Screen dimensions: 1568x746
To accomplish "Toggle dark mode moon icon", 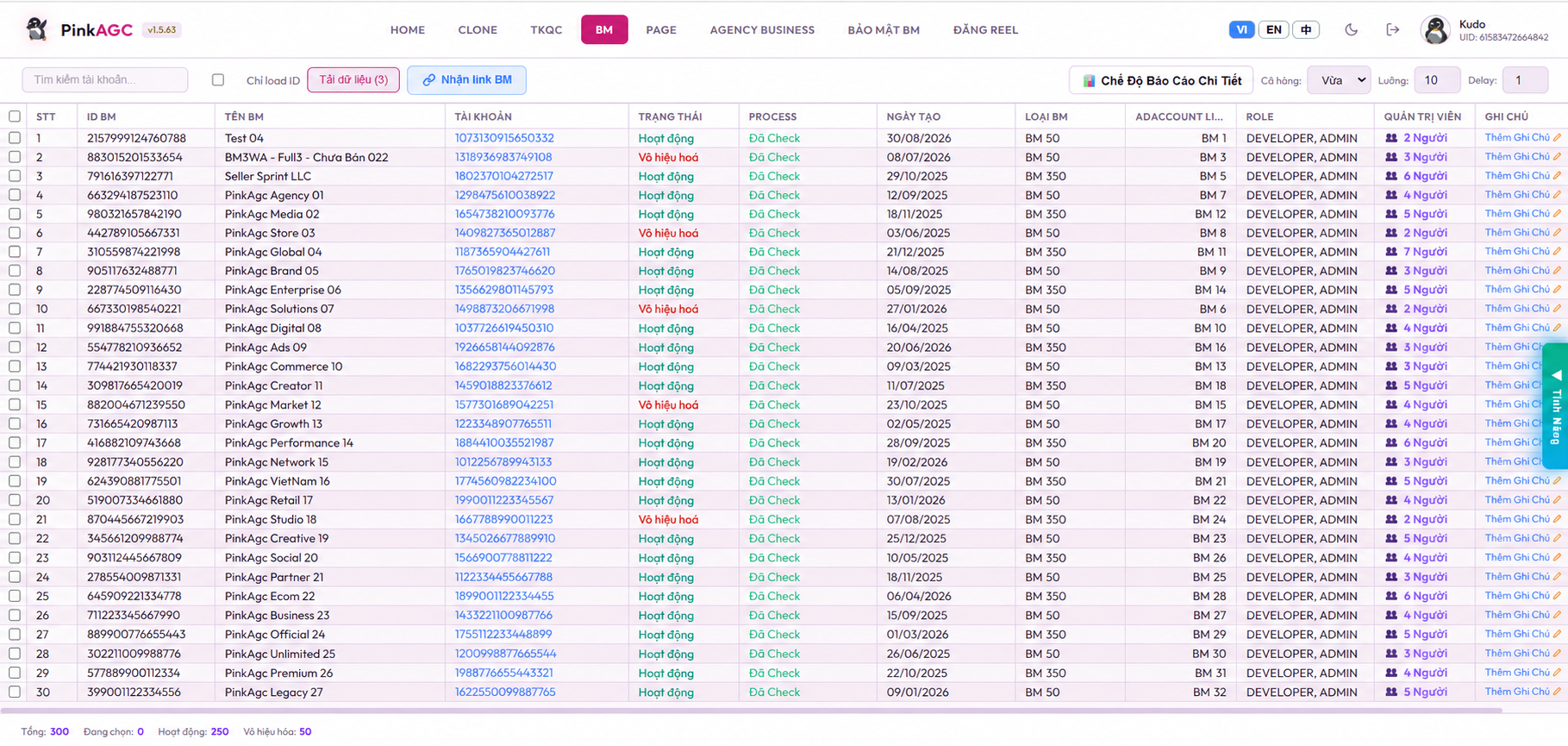I will tap(1351, 29).
